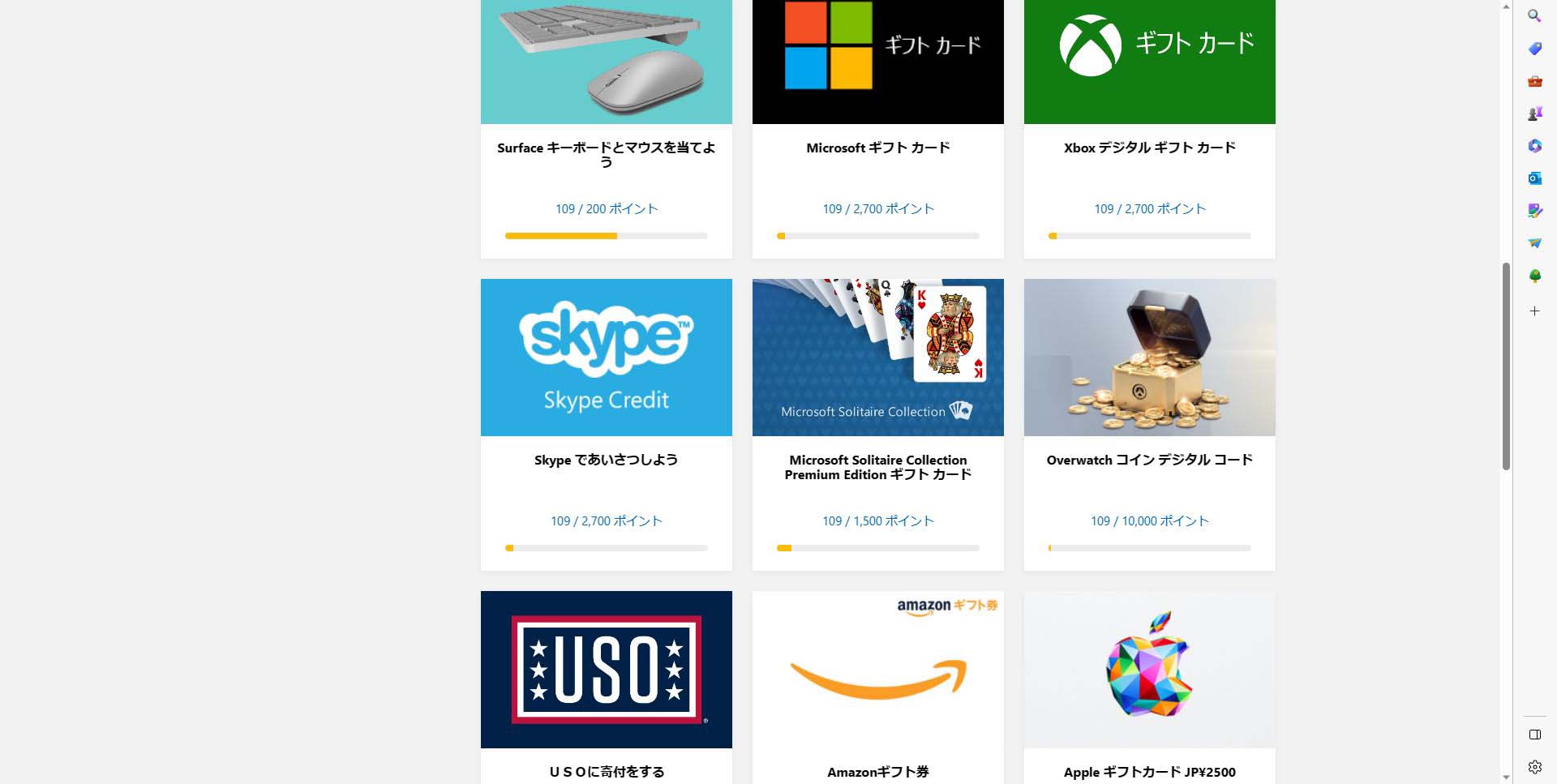Open the Games chess icon in sidebar
The width and height of the screenshot is (1557, 784).
click(1534, 114)
